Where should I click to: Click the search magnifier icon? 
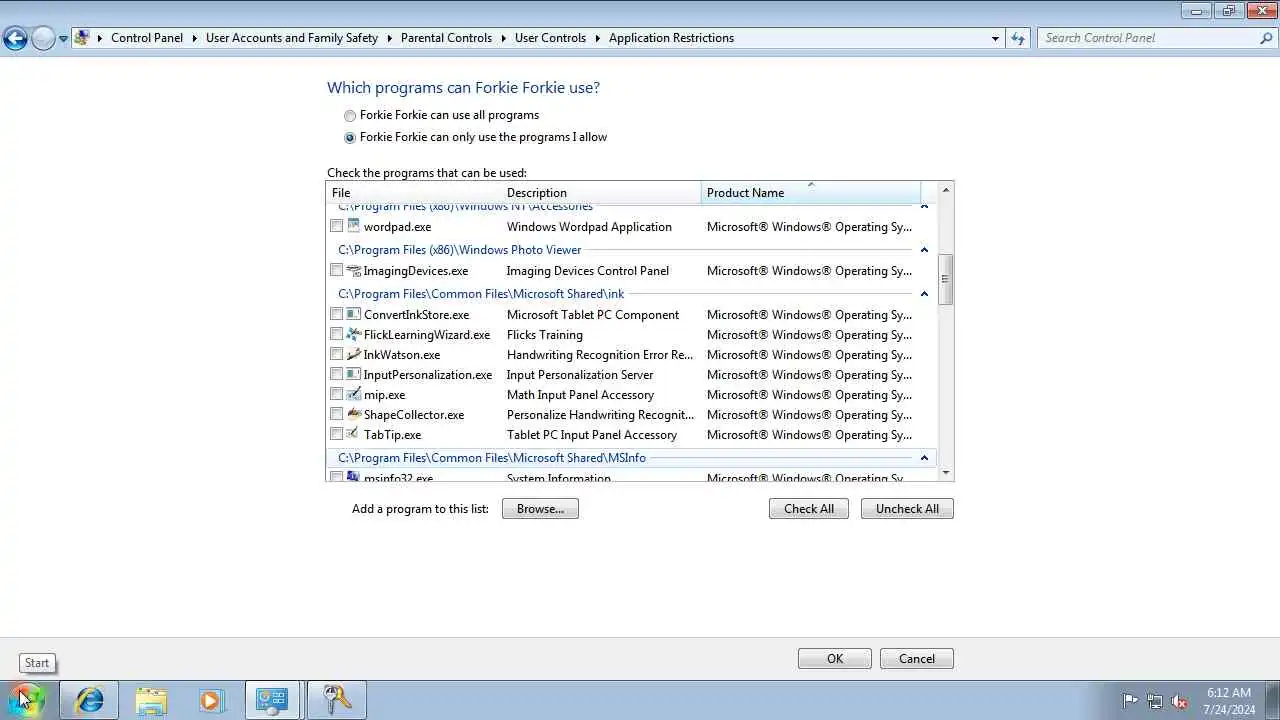[x=1266, y=38]
